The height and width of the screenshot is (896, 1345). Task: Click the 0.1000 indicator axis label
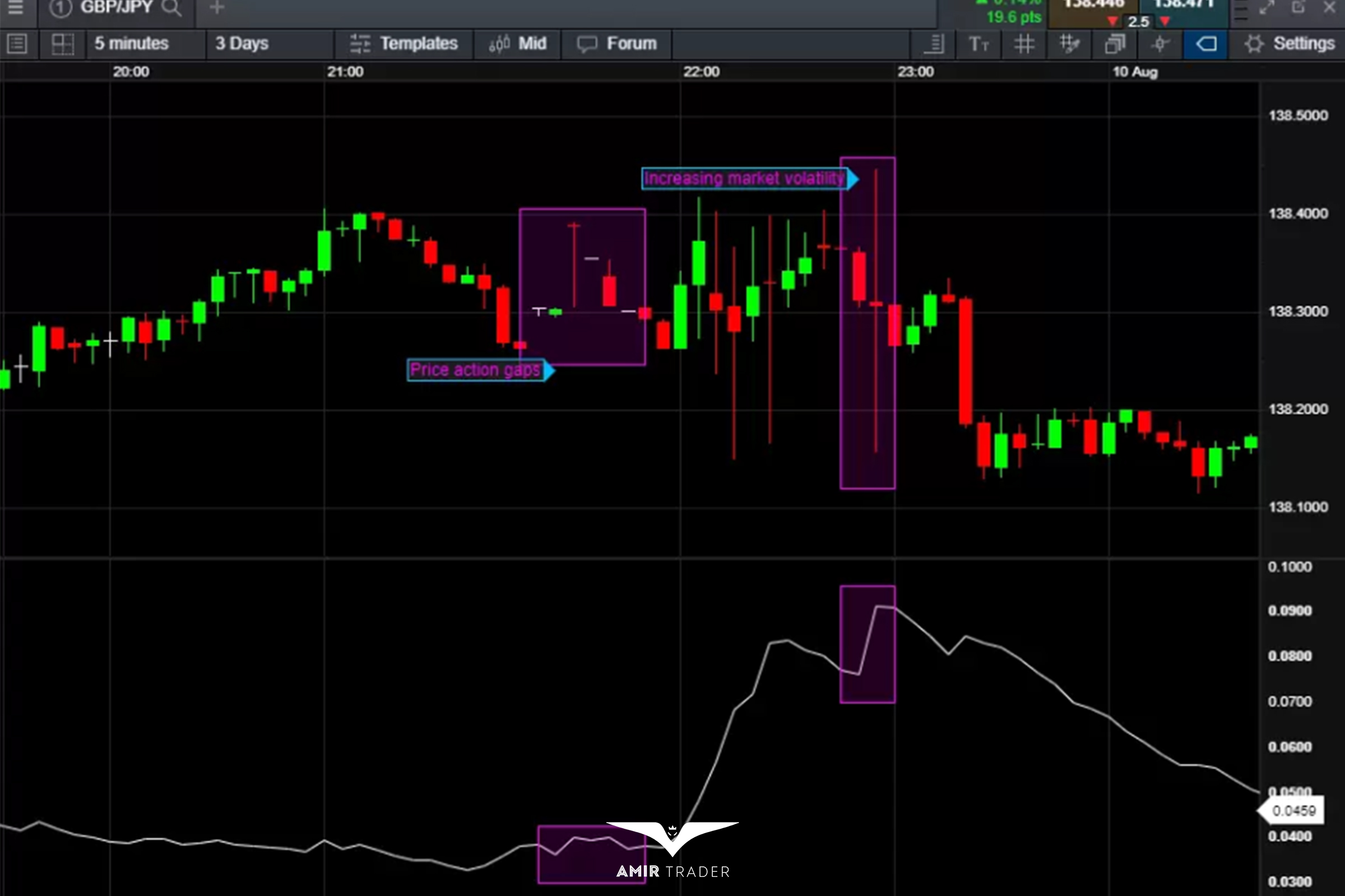(x=1290, y=567)
